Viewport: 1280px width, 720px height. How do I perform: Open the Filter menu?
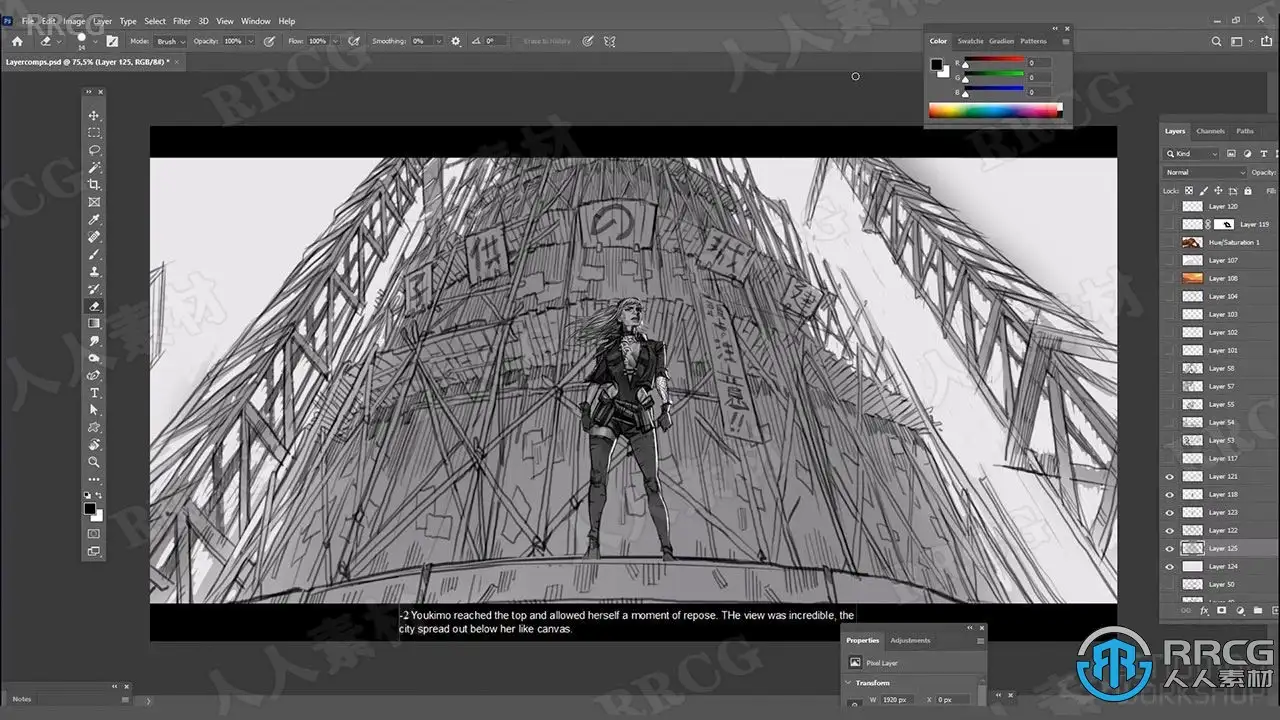tap(181, 21)
